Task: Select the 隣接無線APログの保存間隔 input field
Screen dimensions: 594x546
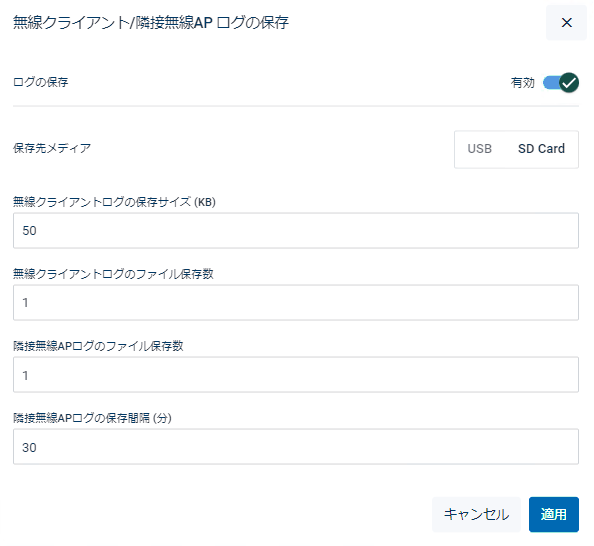Action: coord(296,446)
